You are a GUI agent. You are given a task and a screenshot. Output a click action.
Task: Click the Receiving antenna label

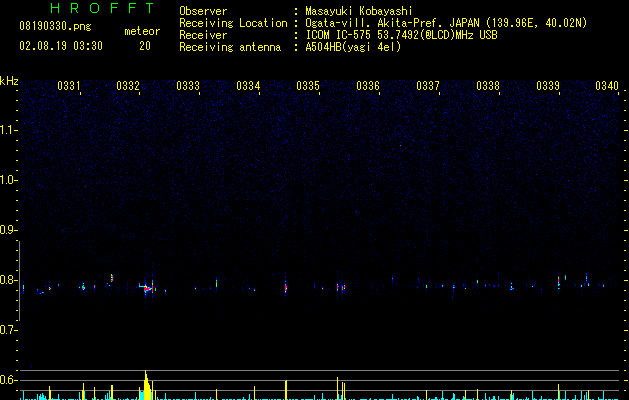230,47
